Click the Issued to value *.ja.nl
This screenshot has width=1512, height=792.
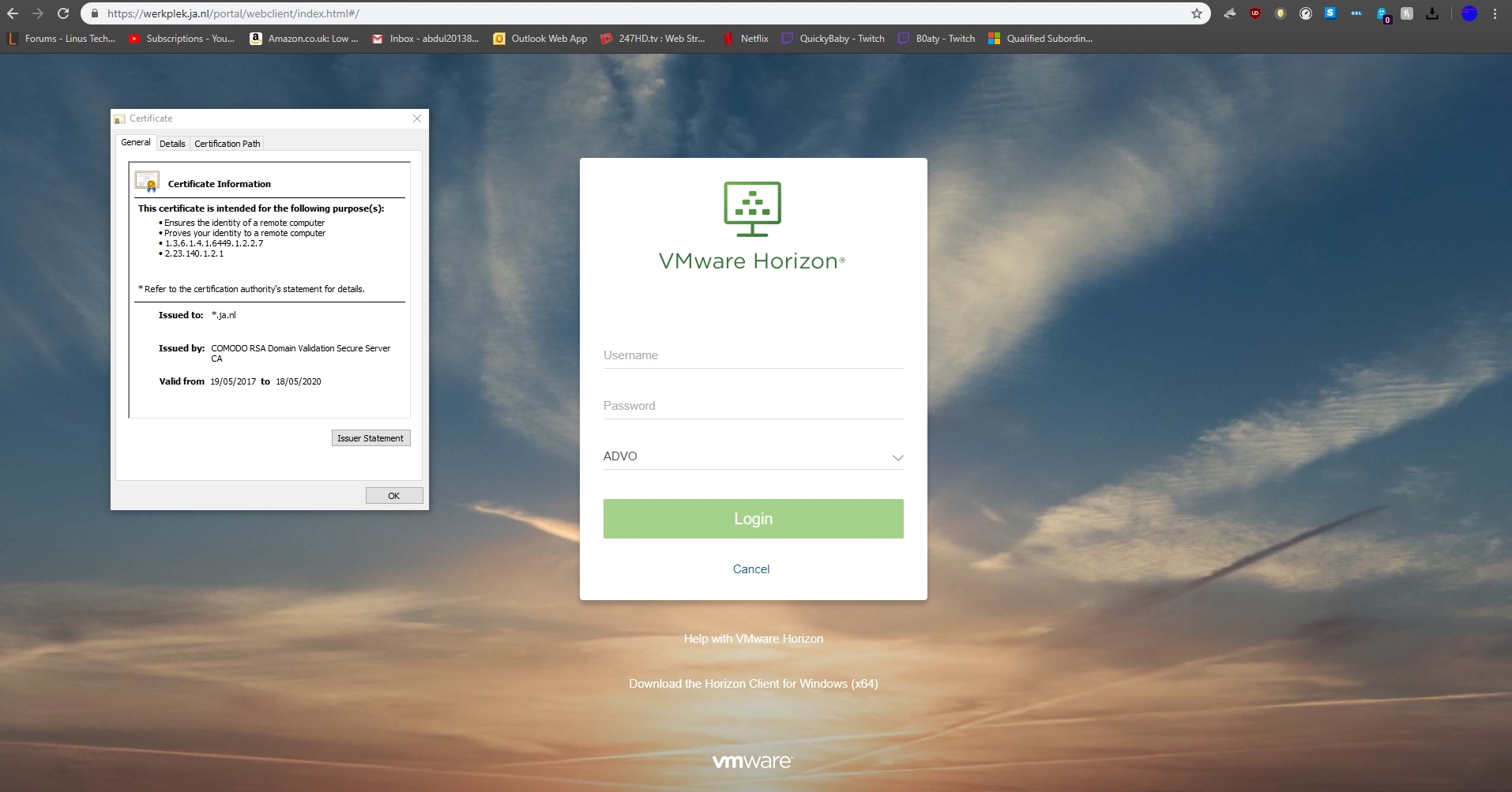224,315
